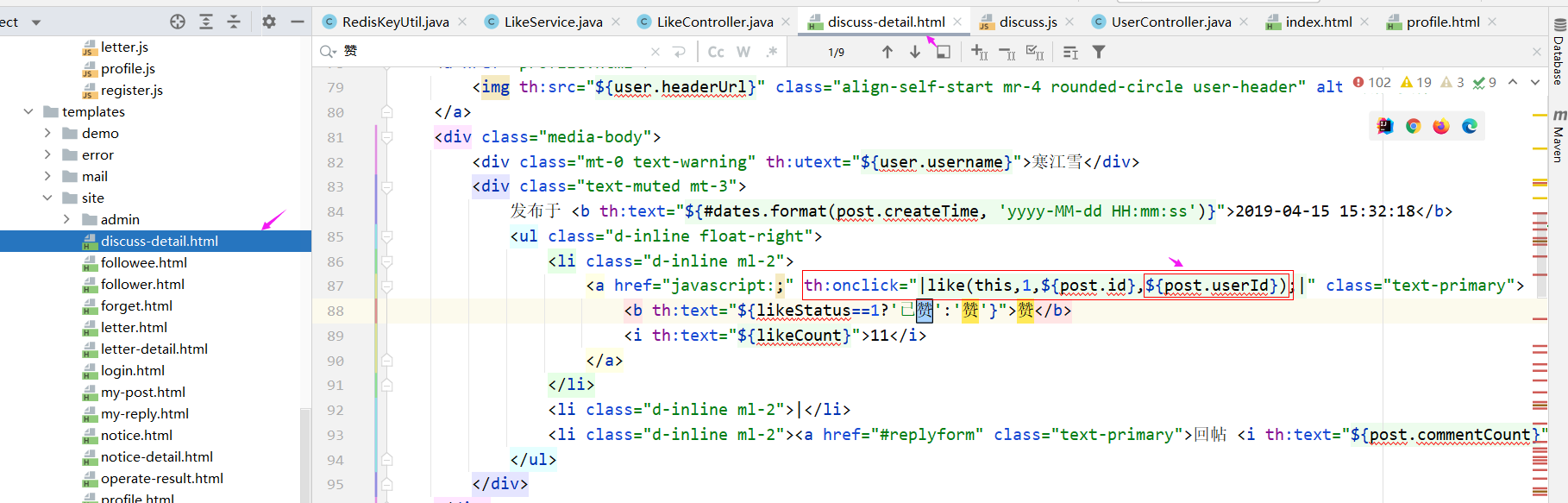Screen dimensions: 1568x503
Task: Open page preview in Edge
Action: 1470,126
